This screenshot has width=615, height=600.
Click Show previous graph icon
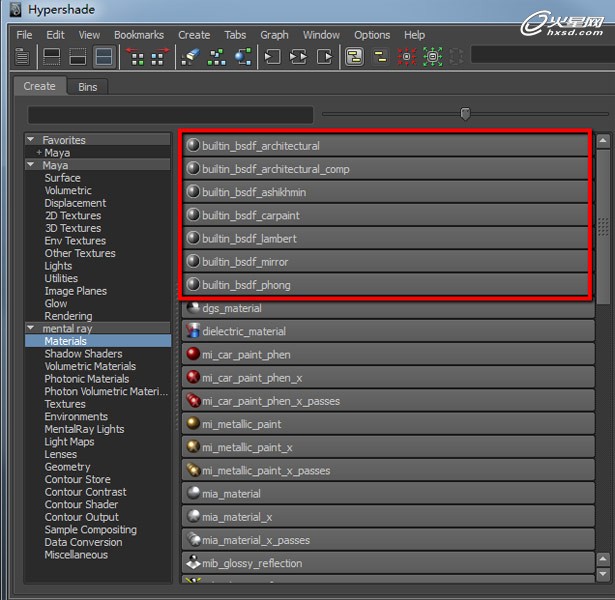(x=137, y=57)
